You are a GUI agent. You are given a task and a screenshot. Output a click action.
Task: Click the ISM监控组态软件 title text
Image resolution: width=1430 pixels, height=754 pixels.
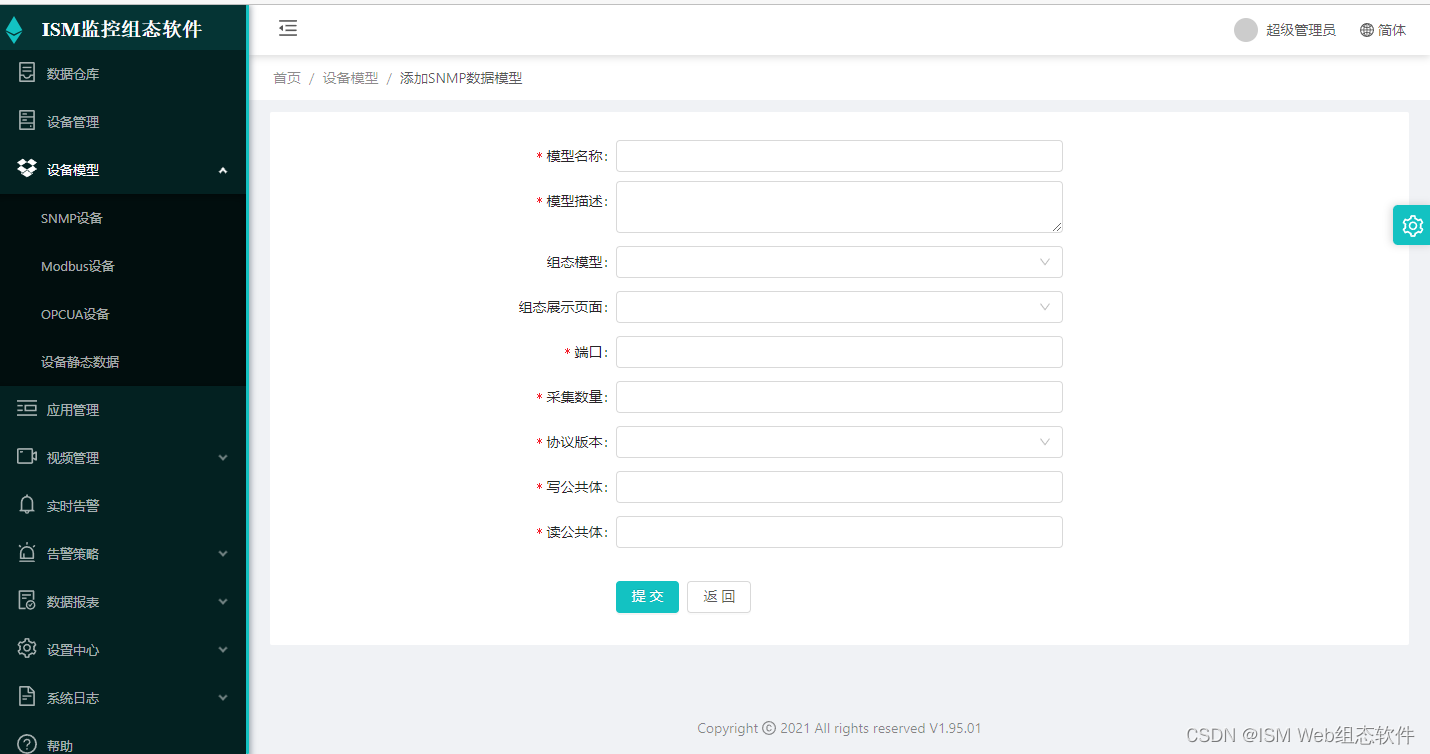point(122,30)
